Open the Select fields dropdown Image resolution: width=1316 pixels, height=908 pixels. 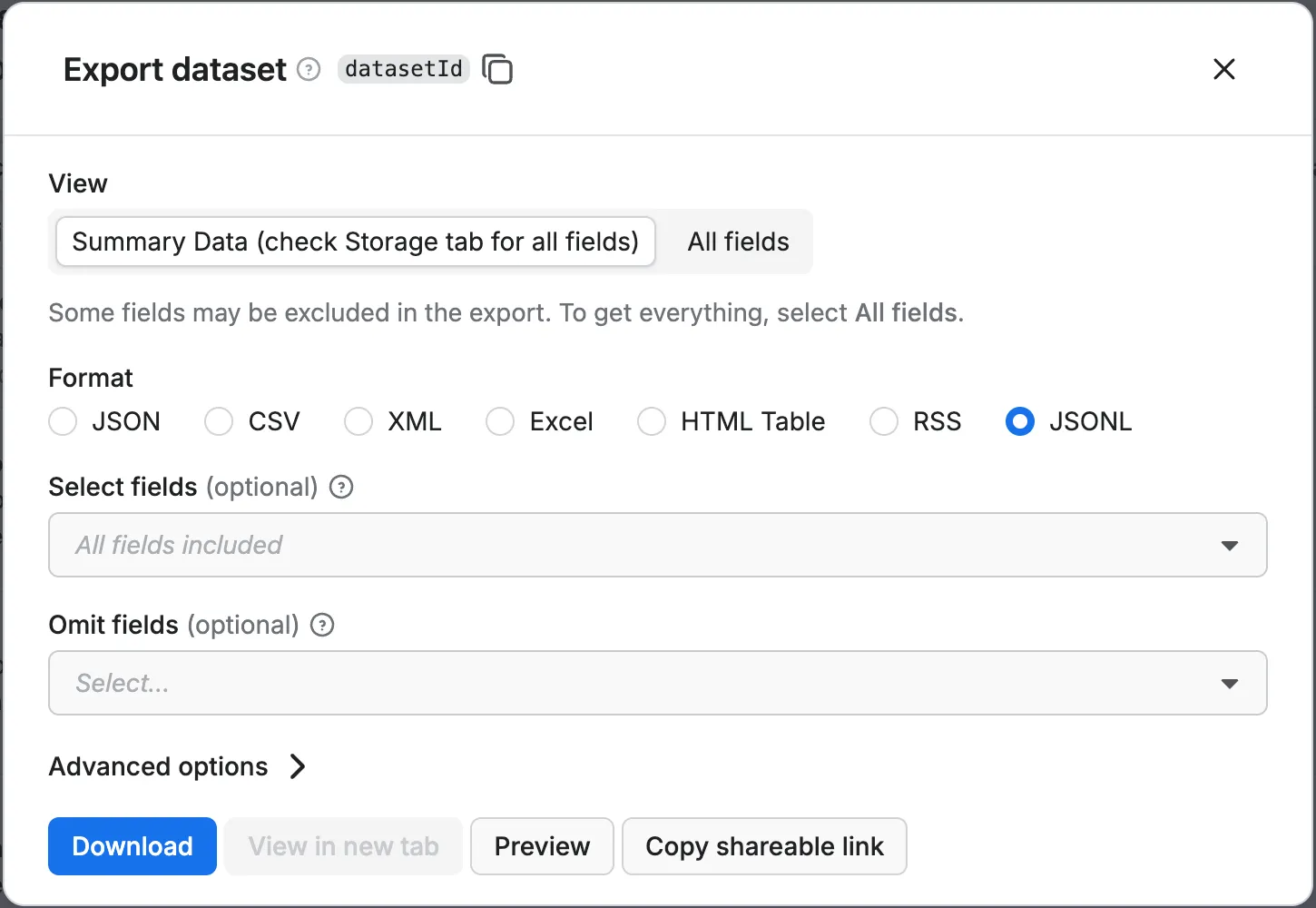[1230, 545]
